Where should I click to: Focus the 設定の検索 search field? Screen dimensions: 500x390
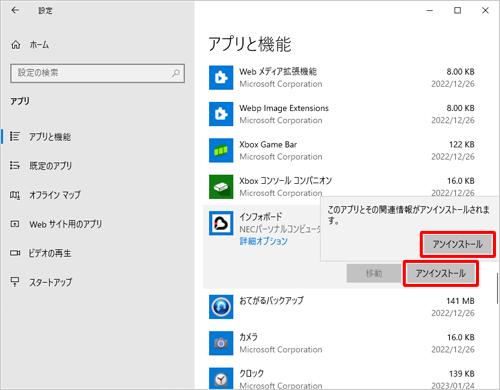click(97, 73)
